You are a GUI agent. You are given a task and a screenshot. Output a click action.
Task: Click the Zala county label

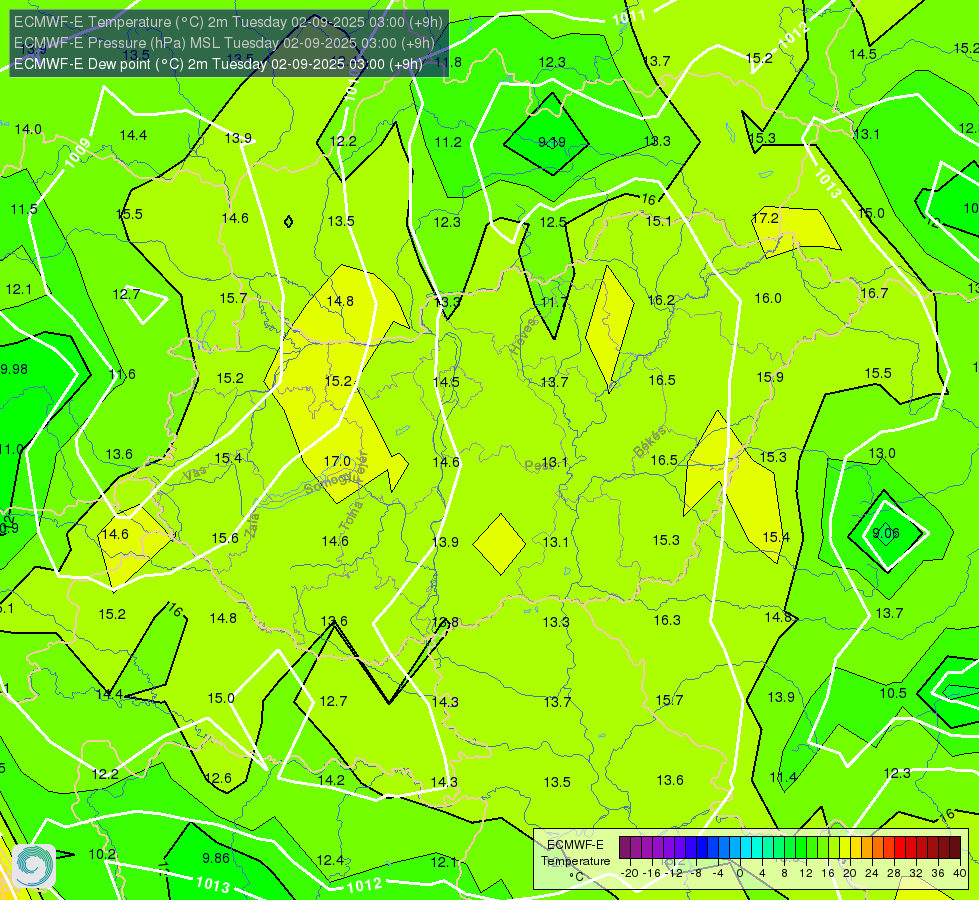tap(252, 525)
